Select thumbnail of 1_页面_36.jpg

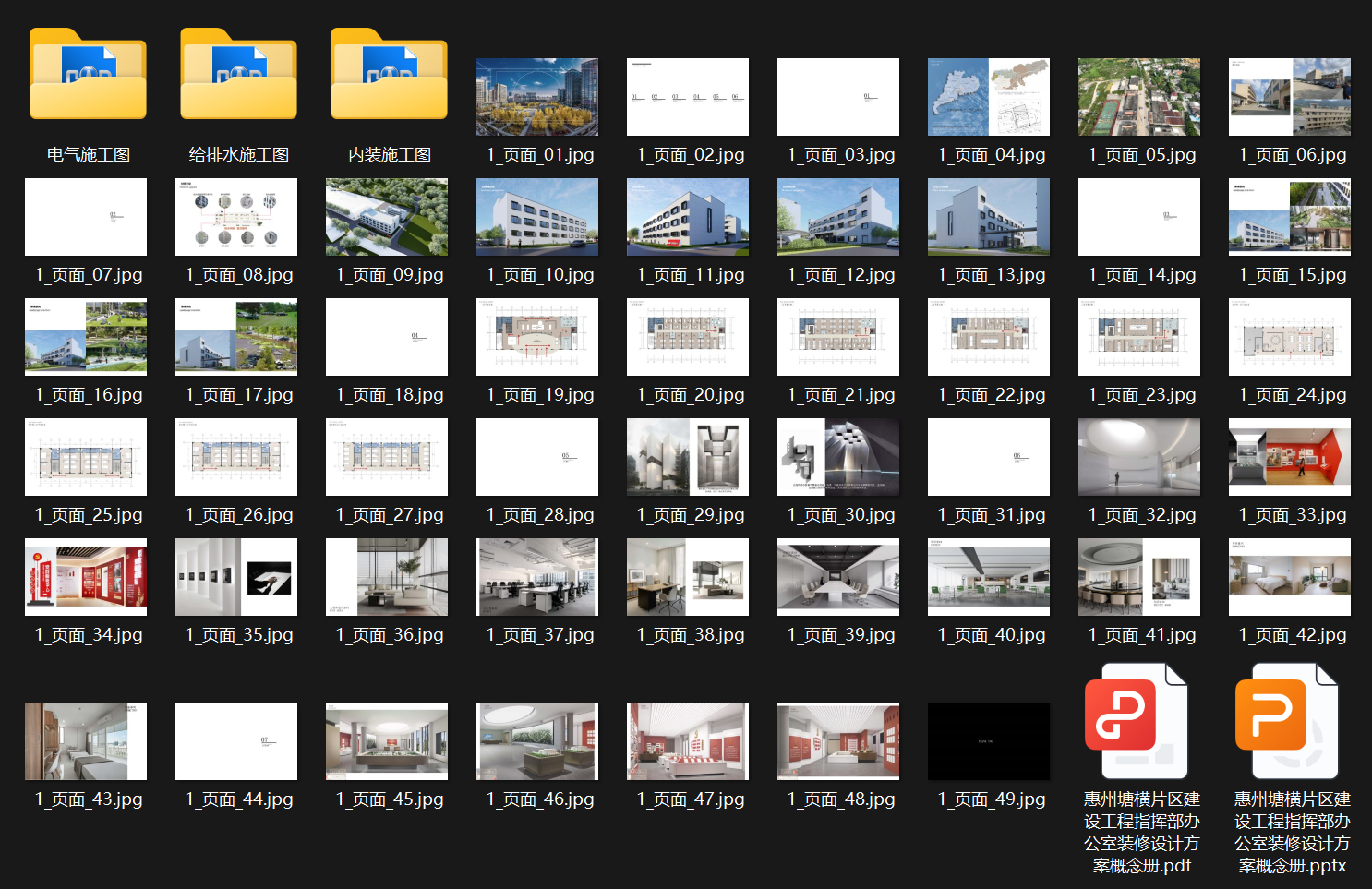[x=387, y=577]
